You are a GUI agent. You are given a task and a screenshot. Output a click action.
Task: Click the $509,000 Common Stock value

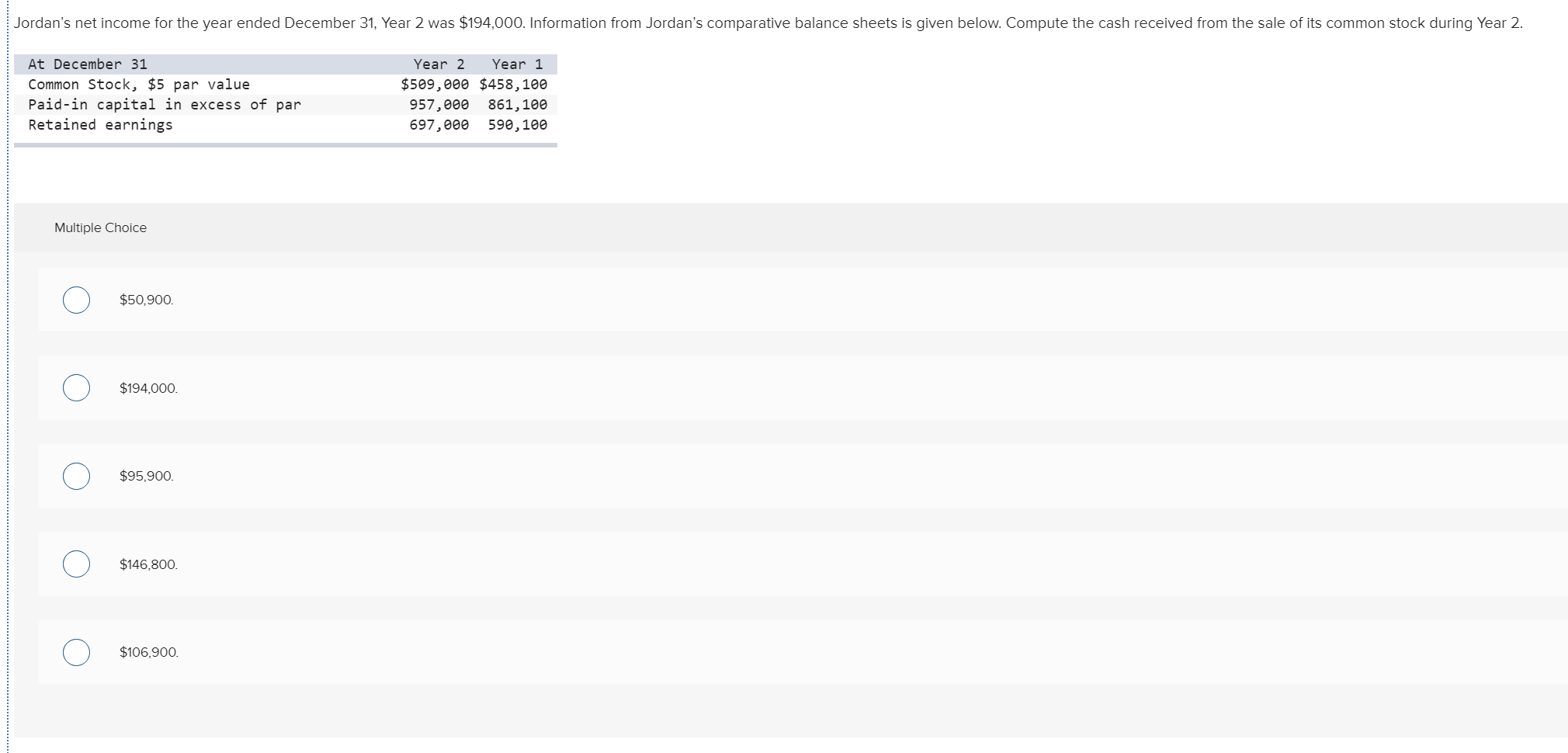435,85
